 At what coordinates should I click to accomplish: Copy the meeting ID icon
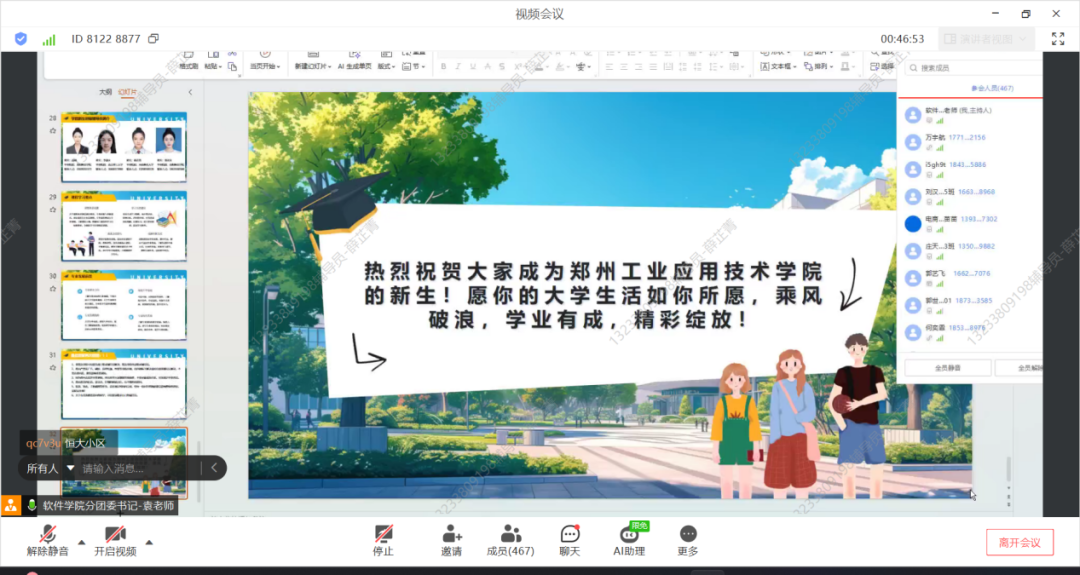(153, 39)
